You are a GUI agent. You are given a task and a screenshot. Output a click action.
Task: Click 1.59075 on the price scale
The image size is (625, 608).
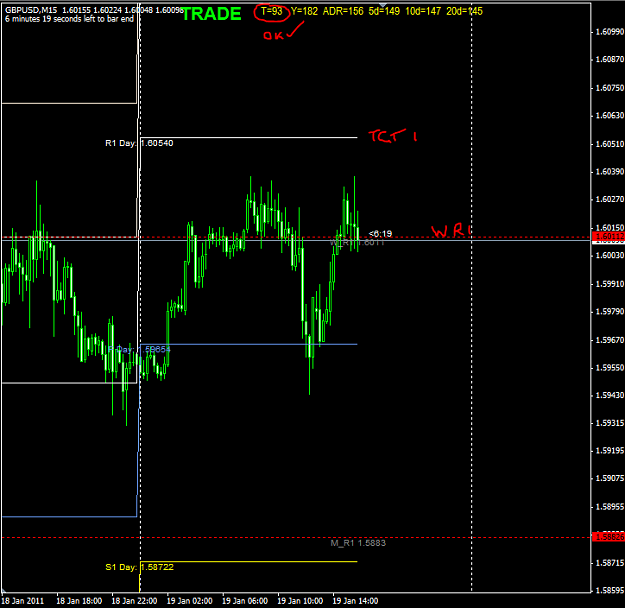tap(609, 478)
